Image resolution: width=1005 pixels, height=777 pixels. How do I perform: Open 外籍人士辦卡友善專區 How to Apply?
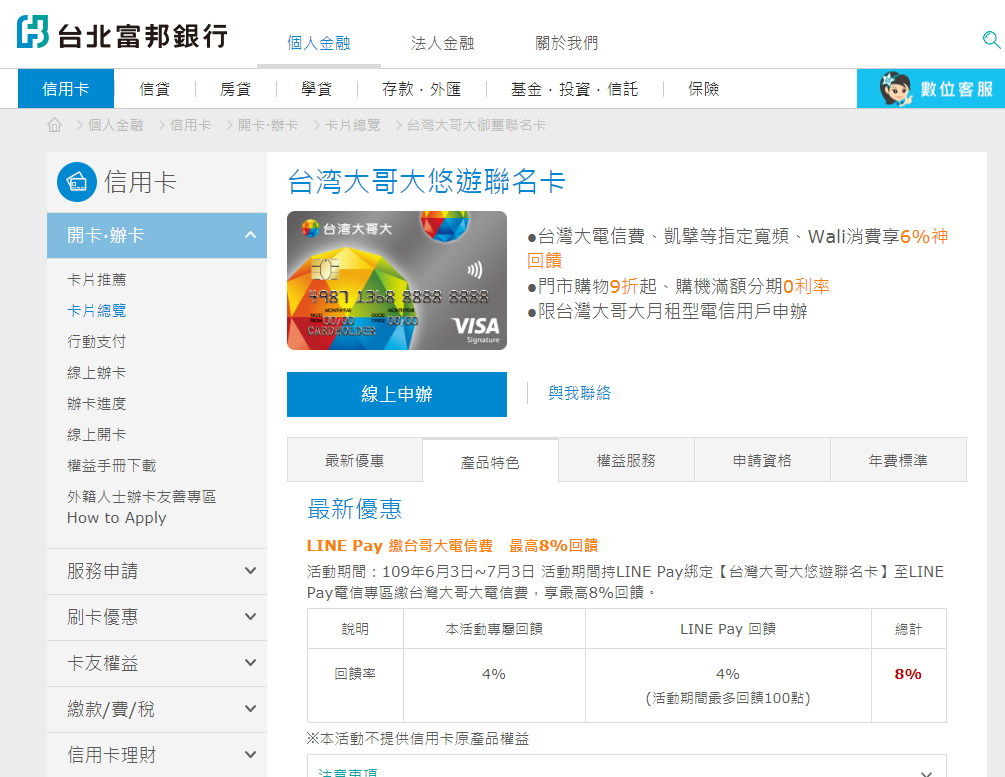tap(142, 507)
